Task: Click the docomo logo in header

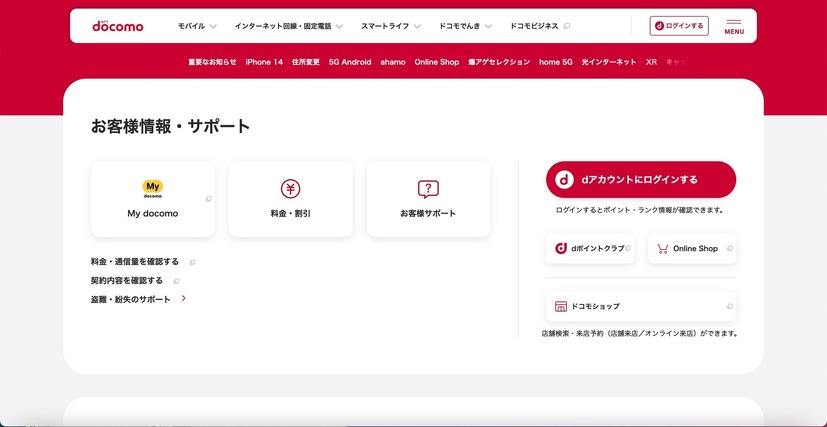Action: [117, 26]
